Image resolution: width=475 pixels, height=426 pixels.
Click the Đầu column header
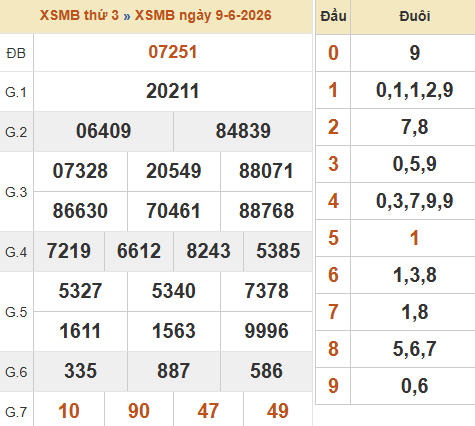(333, 16)
